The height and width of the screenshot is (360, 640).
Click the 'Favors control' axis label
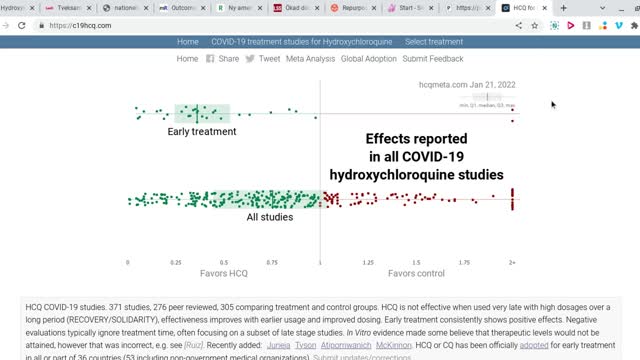[x=416, y=273]
